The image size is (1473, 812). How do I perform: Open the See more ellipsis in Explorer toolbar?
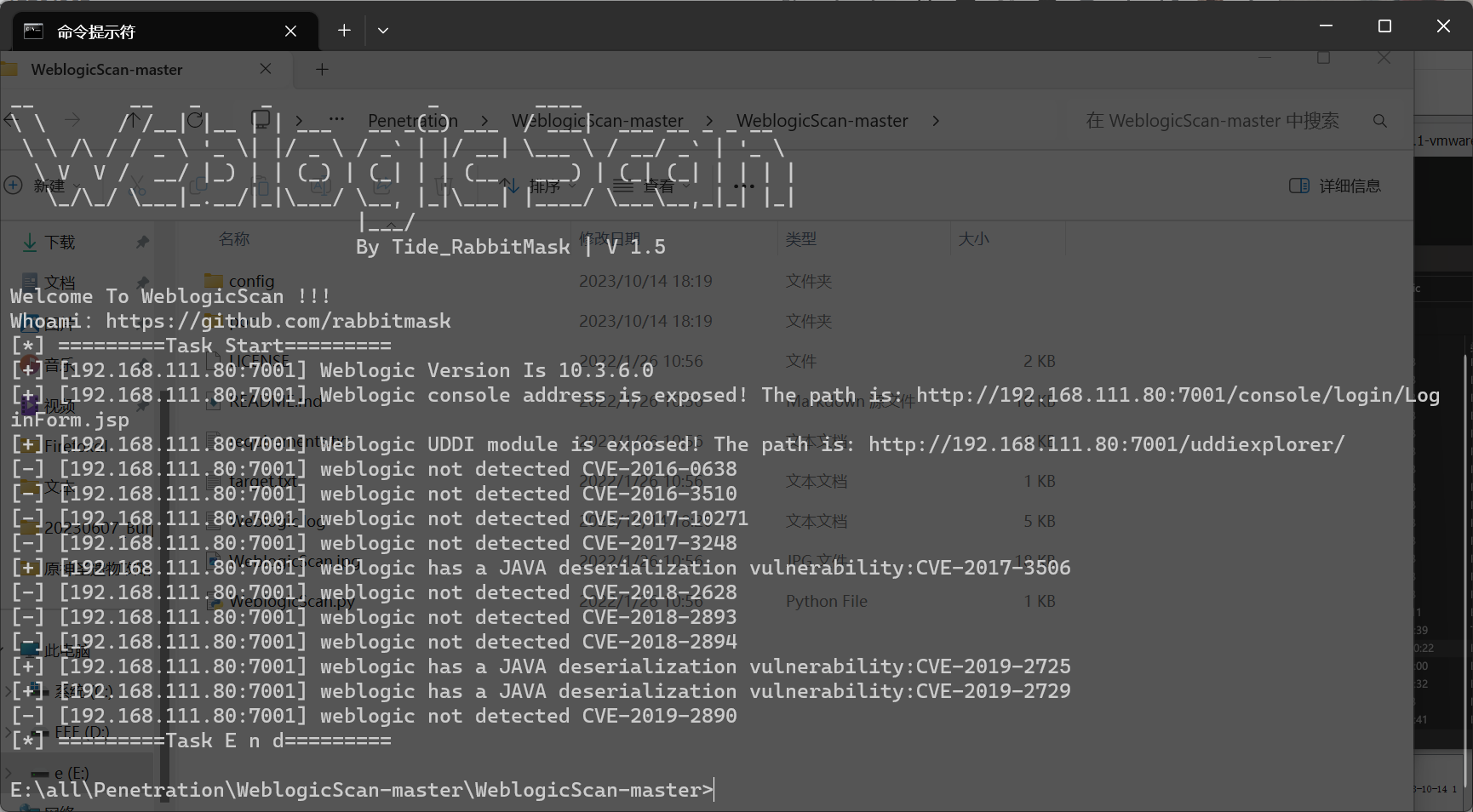point(743,186)
